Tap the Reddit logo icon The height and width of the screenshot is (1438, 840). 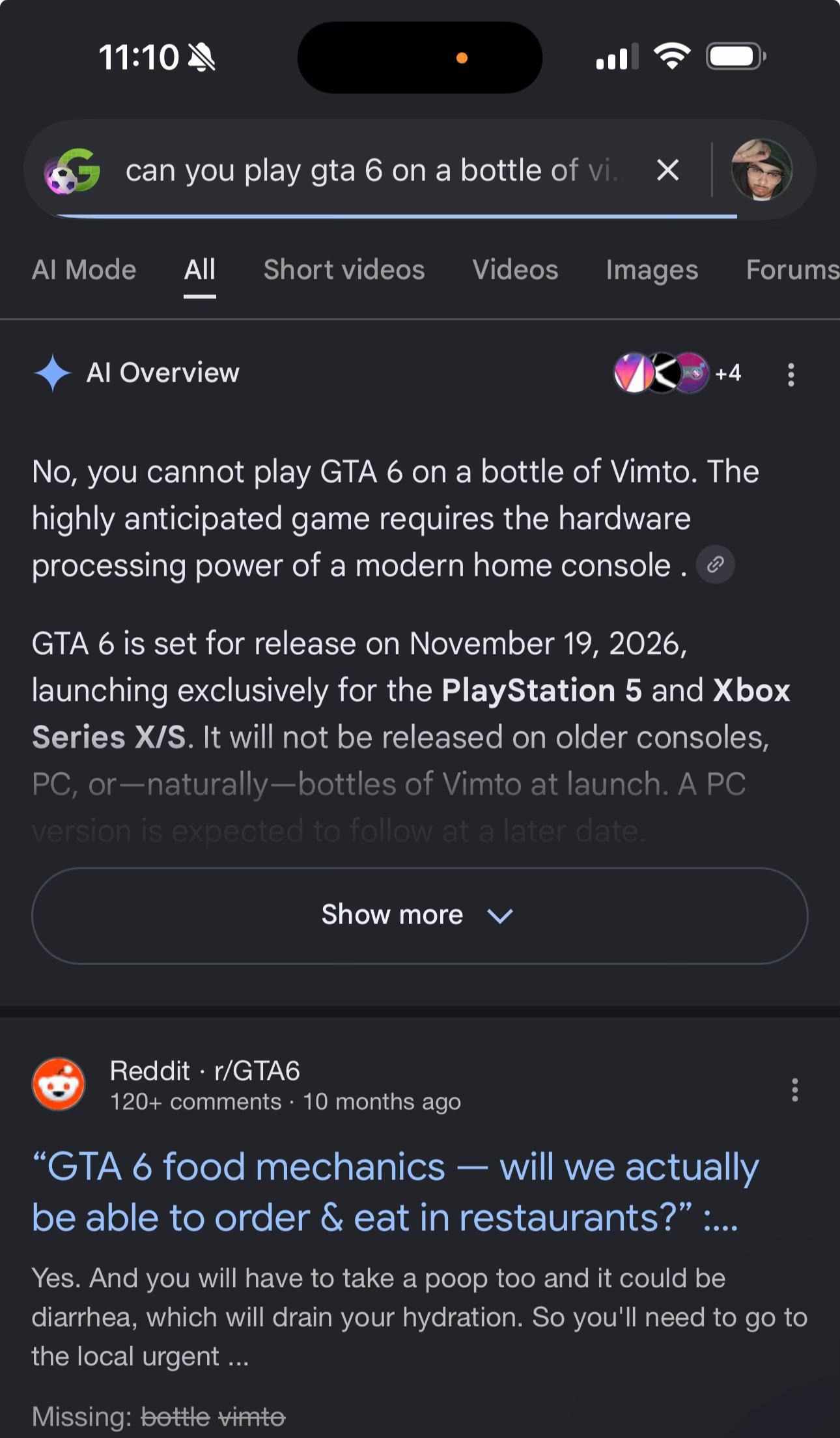[x=59, y=1084]
